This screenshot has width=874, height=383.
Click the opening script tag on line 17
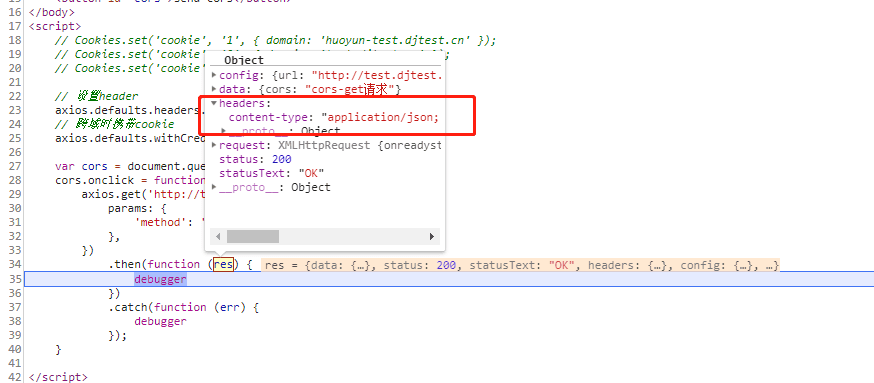click(x=55, y=26)
